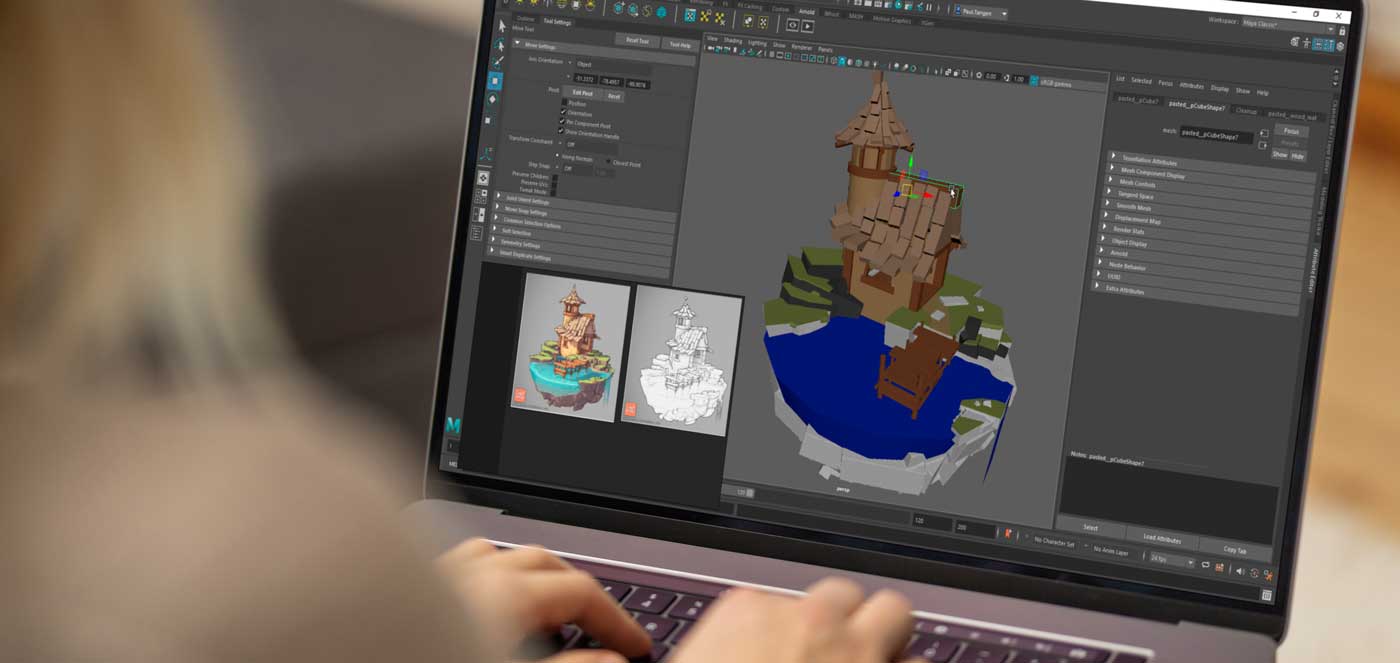The width and height of the screenshot is (1400, 663).
Task: Switch to the Tool Settings tab
Action: pyautogui.click(x=556, y=22)
